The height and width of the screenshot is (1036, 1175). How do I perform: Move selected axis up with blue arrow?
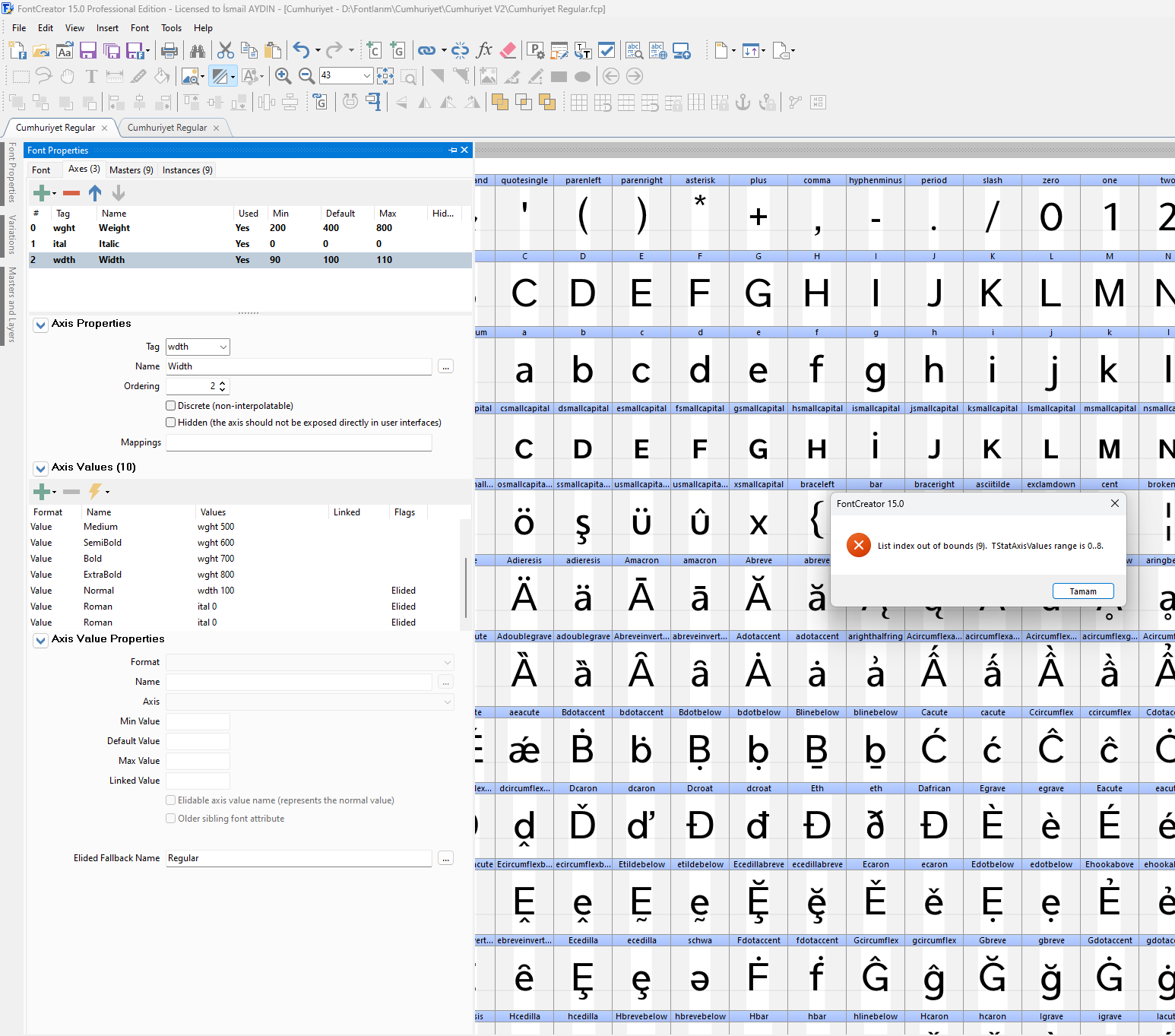pyautogui.click(x=95, y=193)
